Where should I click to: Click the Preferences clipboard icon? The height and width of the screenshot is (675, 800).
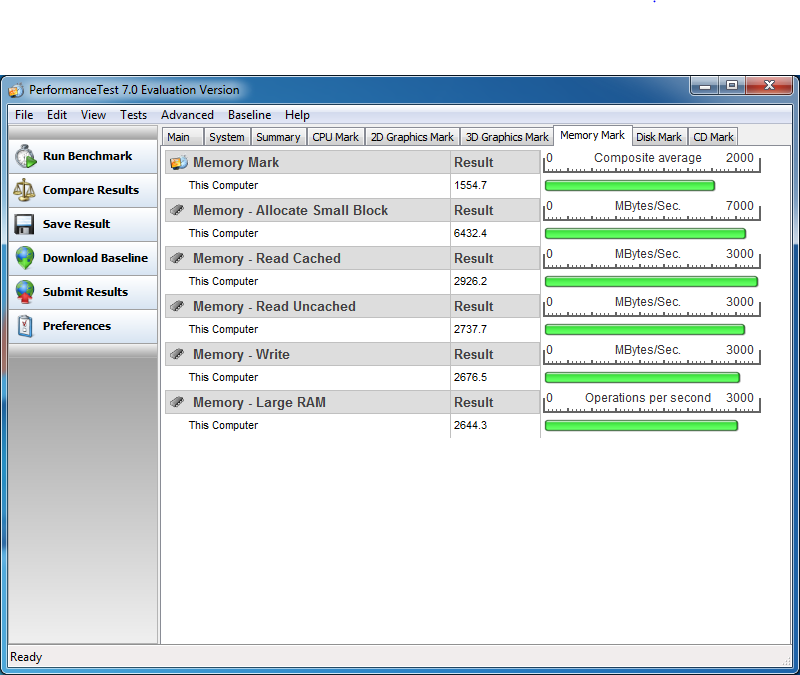tap(26, 326)
